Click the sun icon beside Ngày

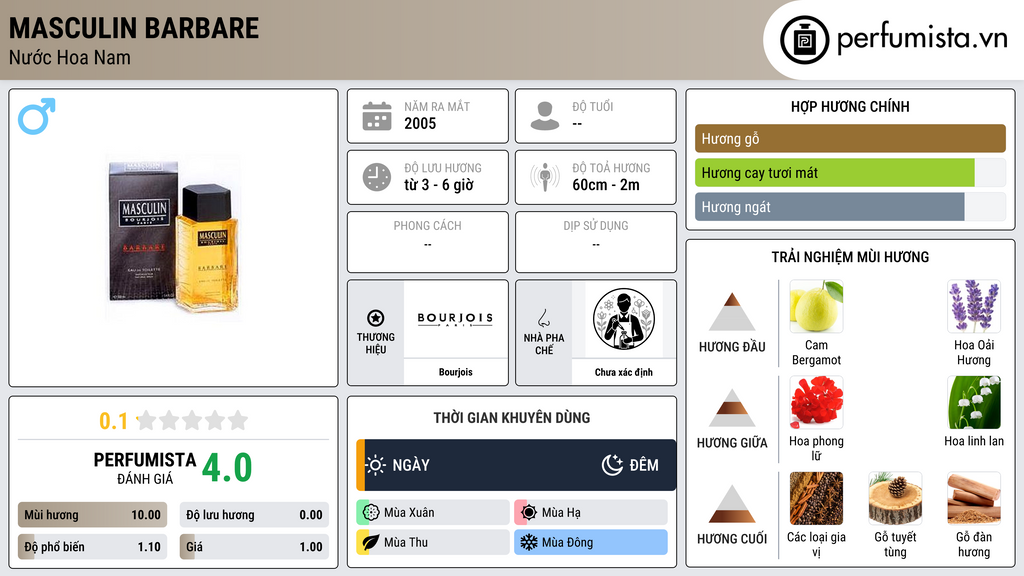pos(376,465)
